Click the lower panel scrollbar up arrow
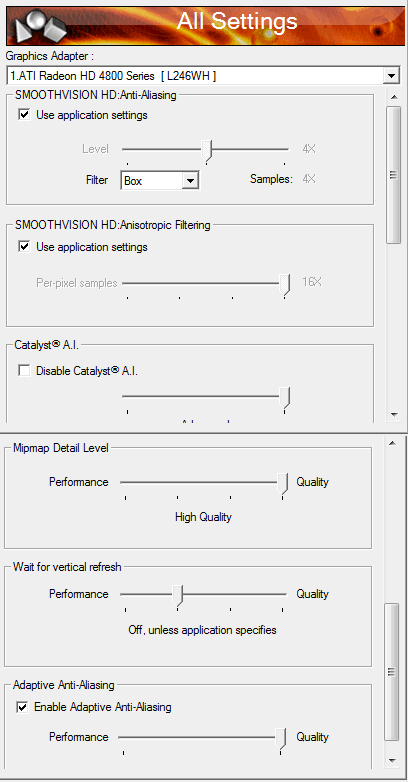This screenshot has width=408, height=782. click(x=392, y=443)
